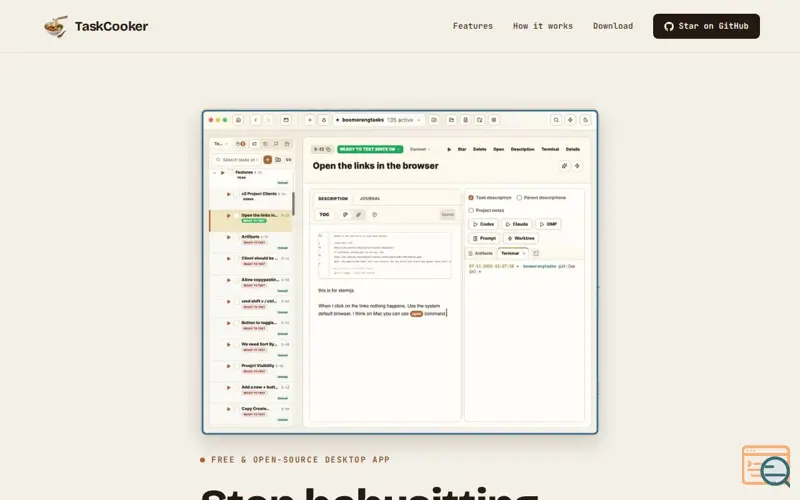Open the Download nav link
This screenshot has height=500, width=800.
[x=613, y=26]
